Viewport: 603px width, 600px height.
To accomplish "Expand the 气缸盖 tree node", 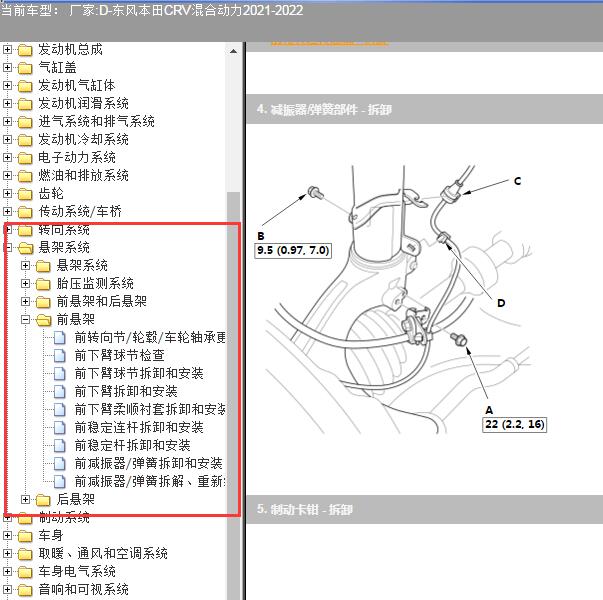I will click(7, 68).
